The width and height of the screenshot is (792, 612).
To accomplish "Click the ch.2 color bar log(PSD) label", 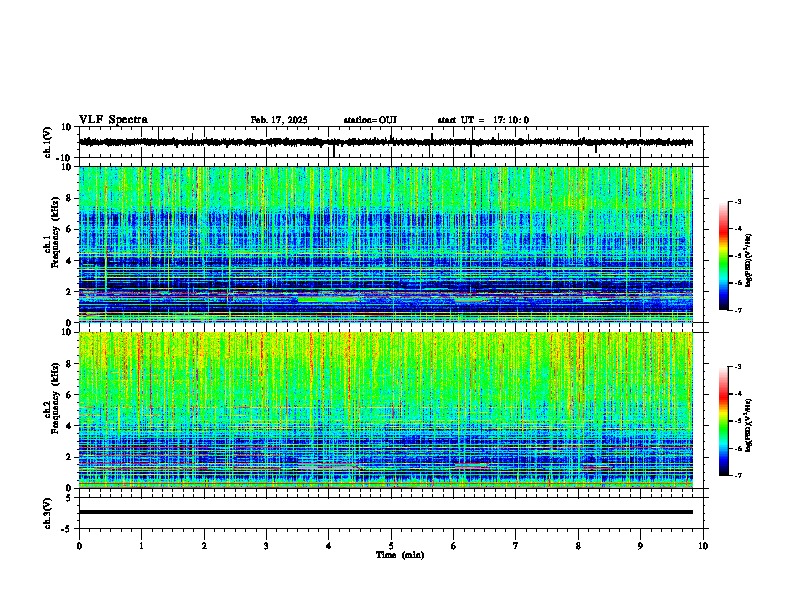I will coord(749,425).
